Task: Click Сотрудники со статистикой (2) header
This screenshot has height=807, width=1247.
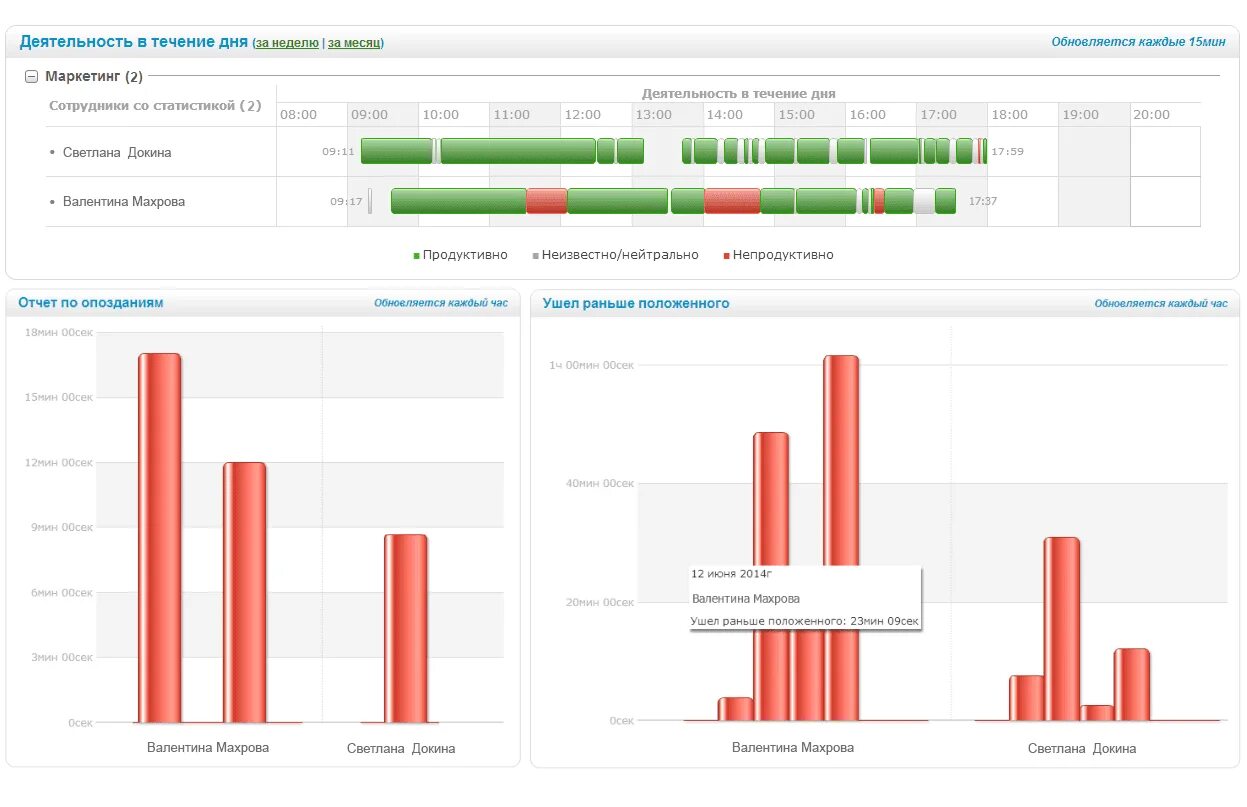Action: coord(155,105)
